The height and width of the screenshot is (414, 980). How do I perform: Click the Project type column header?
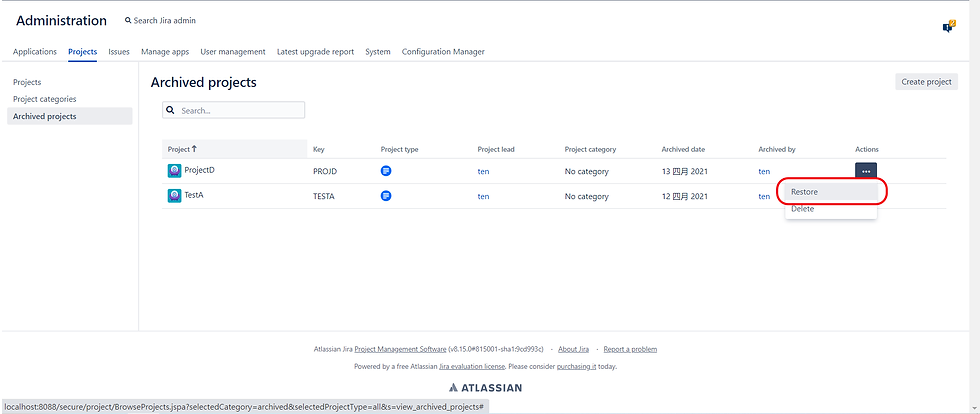(x=399, y=149)
